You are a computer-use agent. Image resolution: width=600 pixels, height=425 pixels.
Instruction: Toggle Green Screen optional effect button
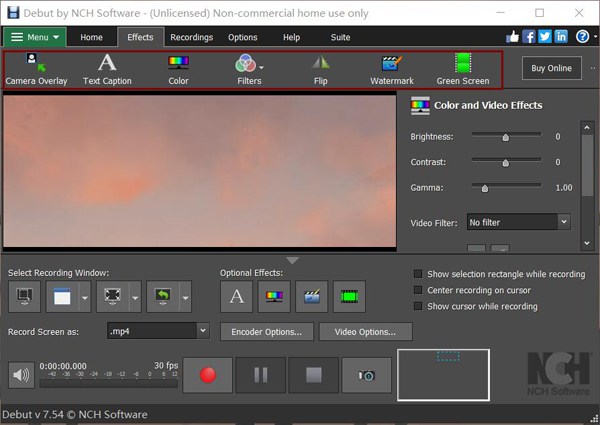349,296
